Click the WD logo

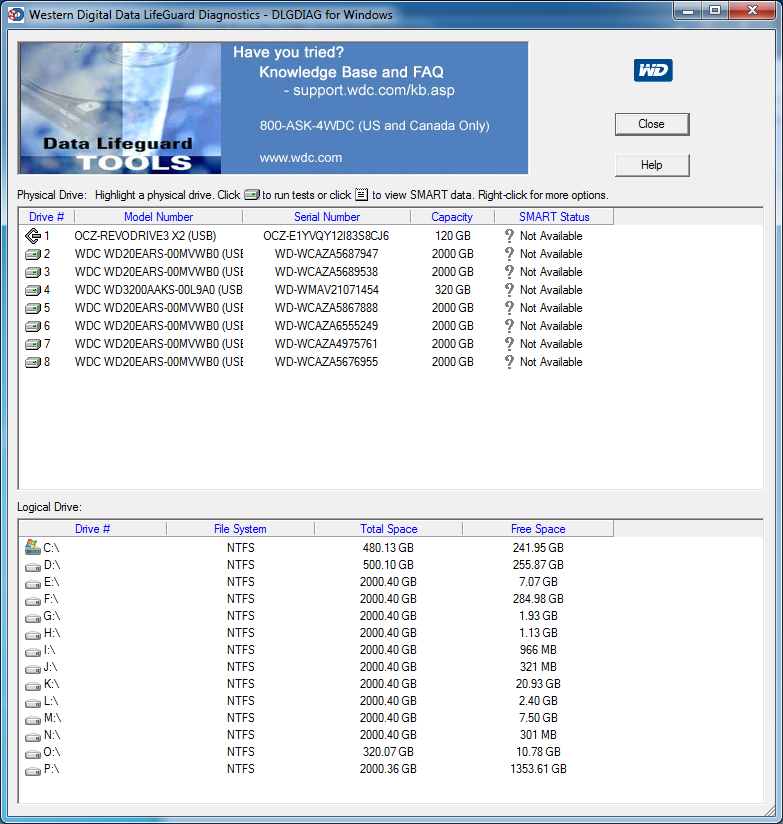coord(653,70)
